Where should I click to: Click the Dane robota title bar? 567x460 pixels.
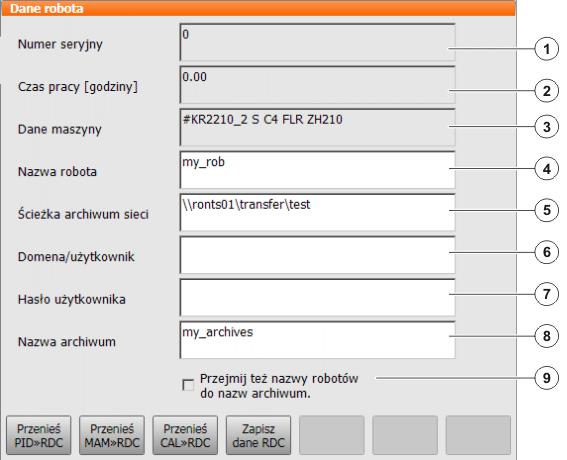point(259,8)
